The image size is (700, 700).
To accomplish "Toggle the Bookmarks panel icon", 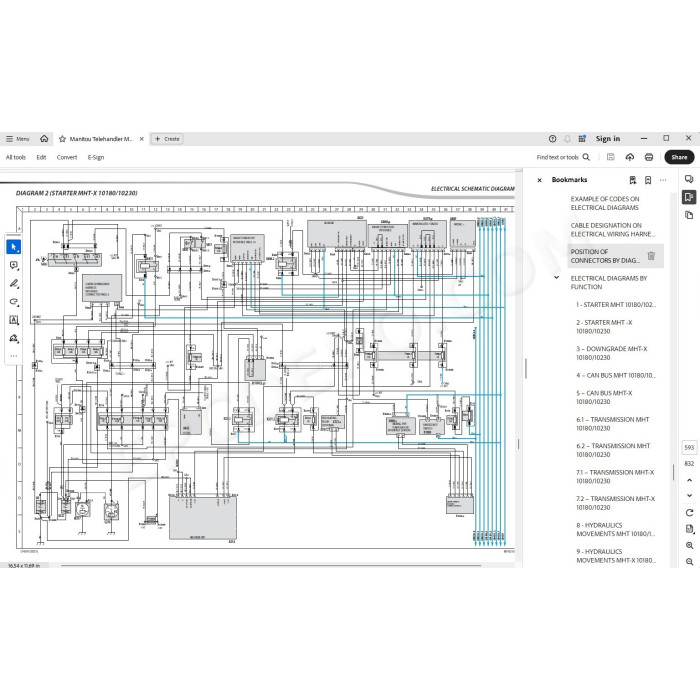I will (x=689, y=197).
